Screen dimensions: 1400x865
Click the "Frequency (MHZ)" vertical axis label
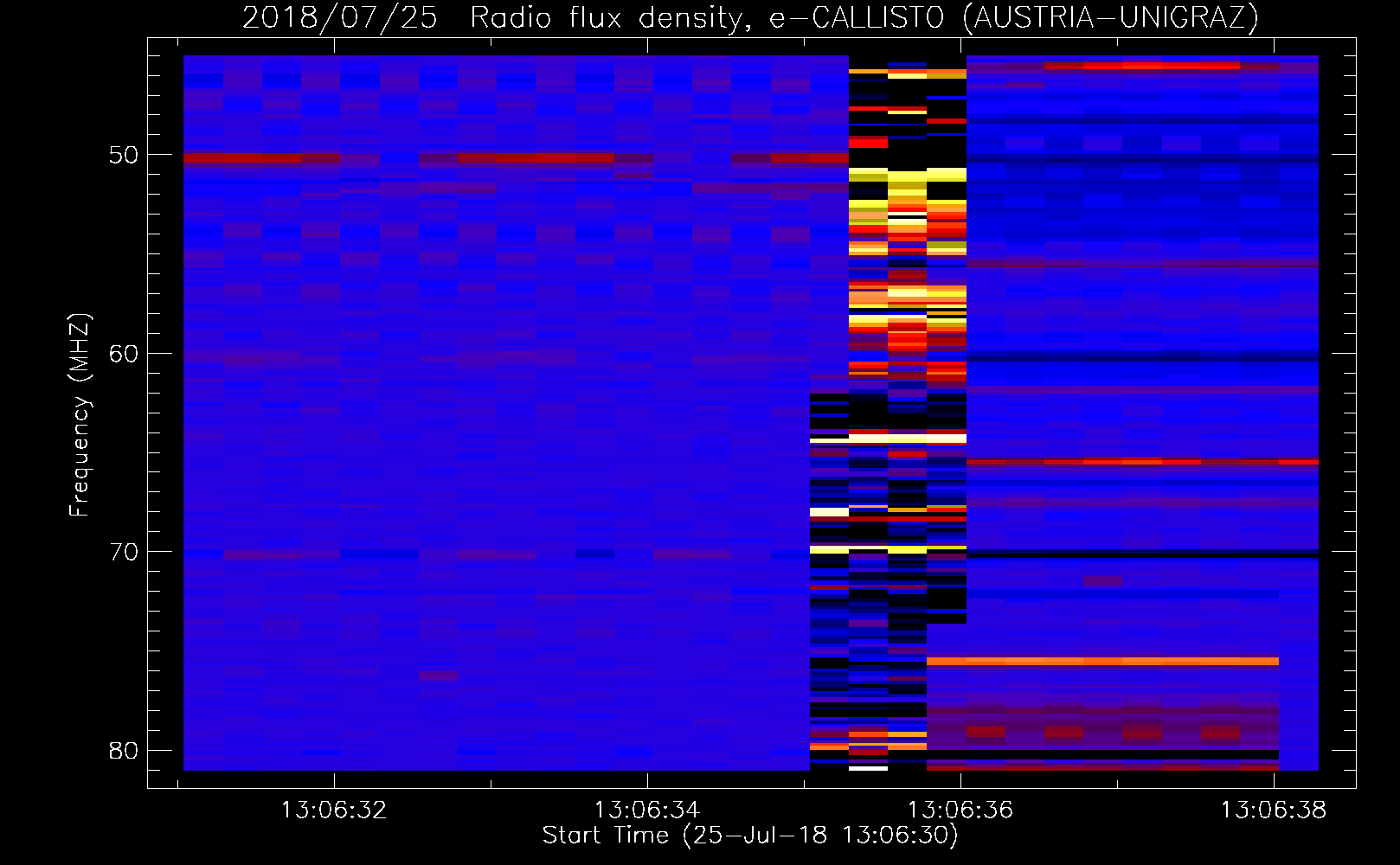tap(79, 415)
